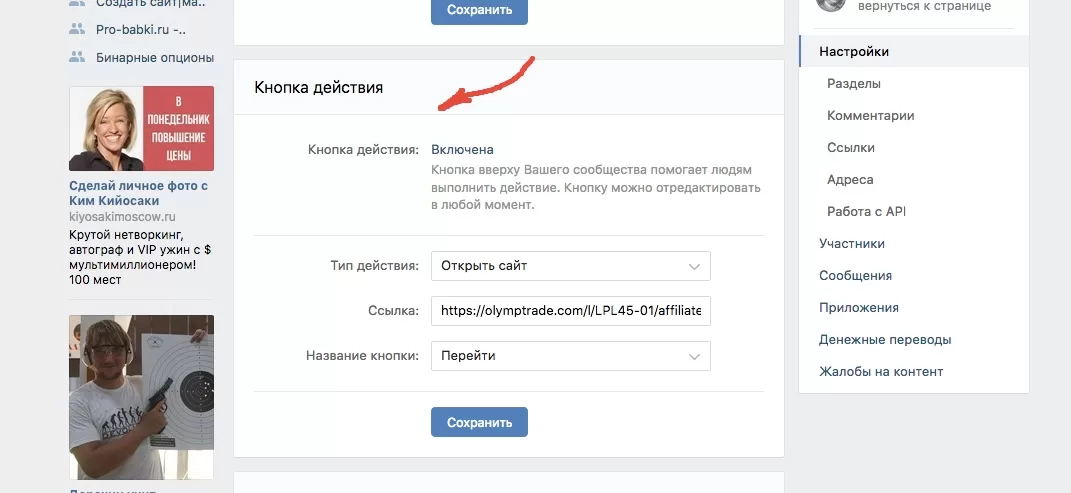Switch to the Участники section
Image resolution: width=1071 pixels, height=493 pixels.
pyautogui.click(x=851, y=244)
